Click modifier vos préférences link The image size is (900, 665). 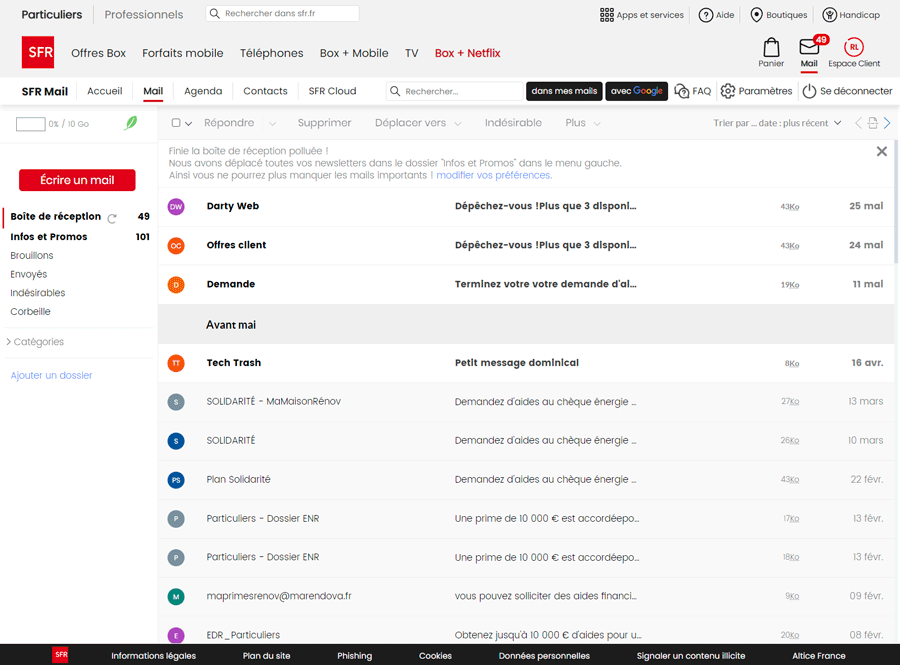click(494, 176)
